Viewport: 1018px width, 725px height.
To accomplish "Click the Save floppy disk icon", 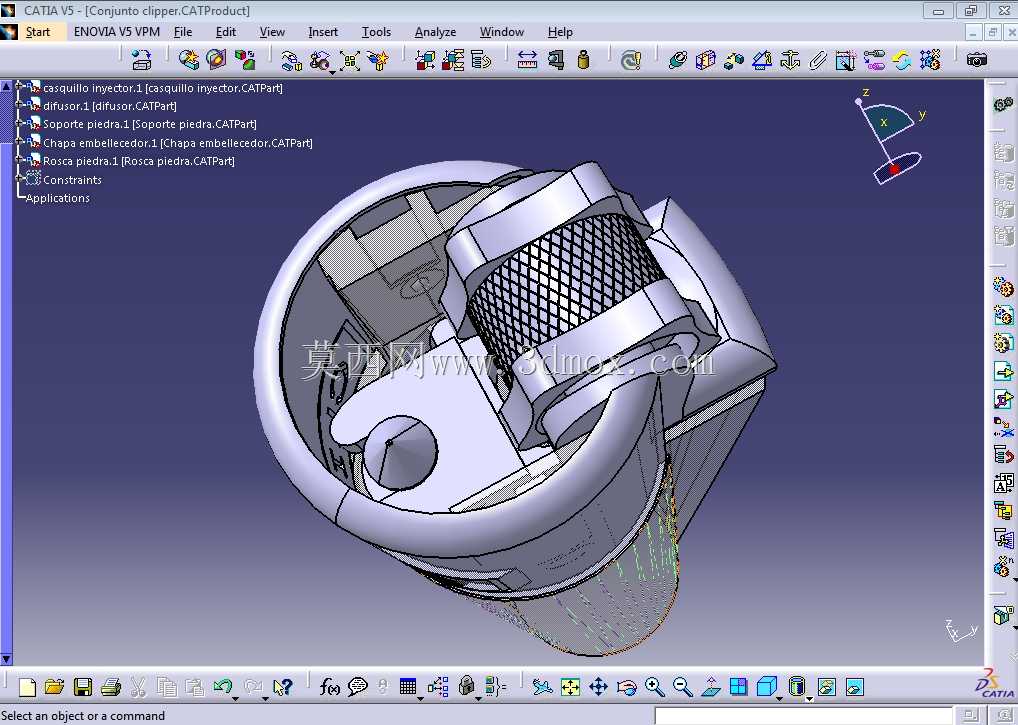I will click(82, 687).
